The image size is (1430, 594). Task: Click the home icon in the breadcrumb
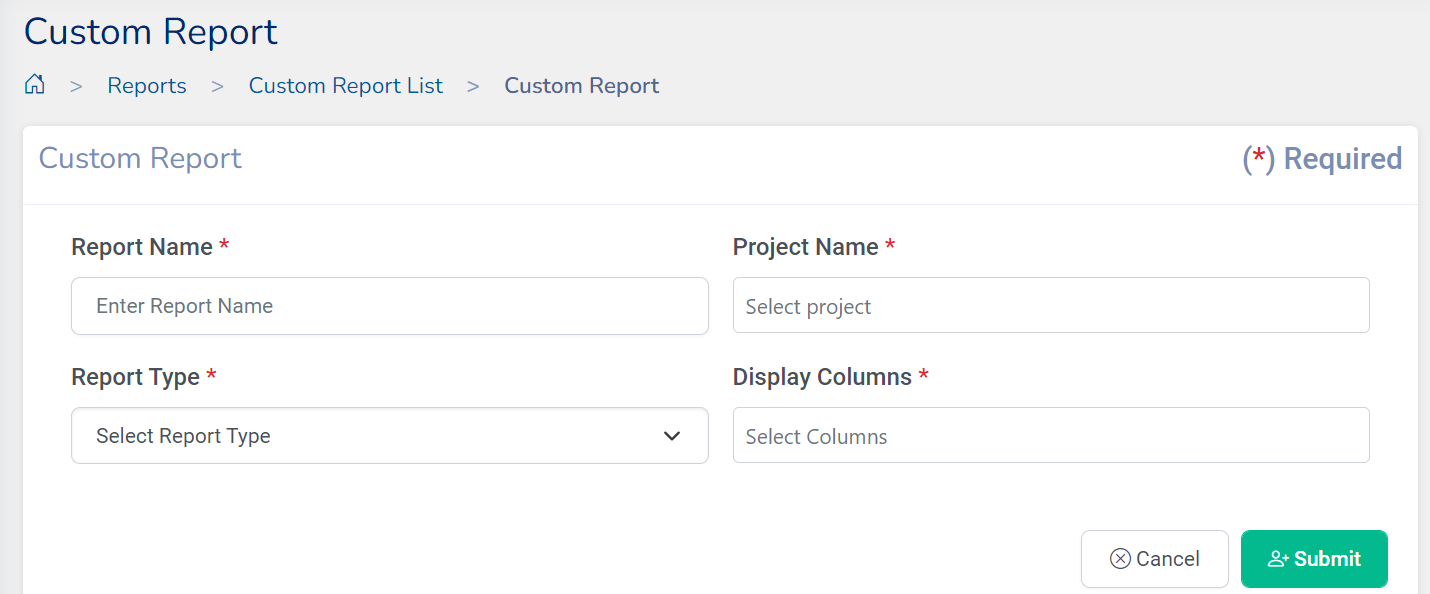point(35,85)
